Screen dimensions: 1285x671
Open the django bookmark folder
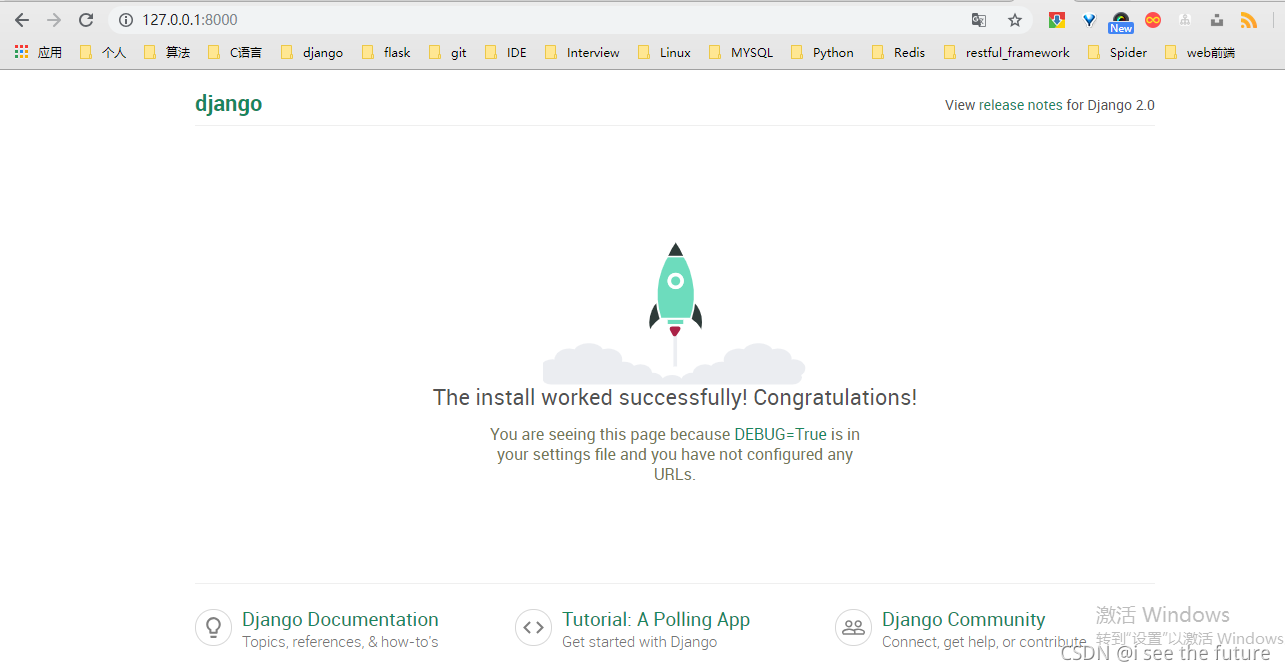(x=312, y=52)
